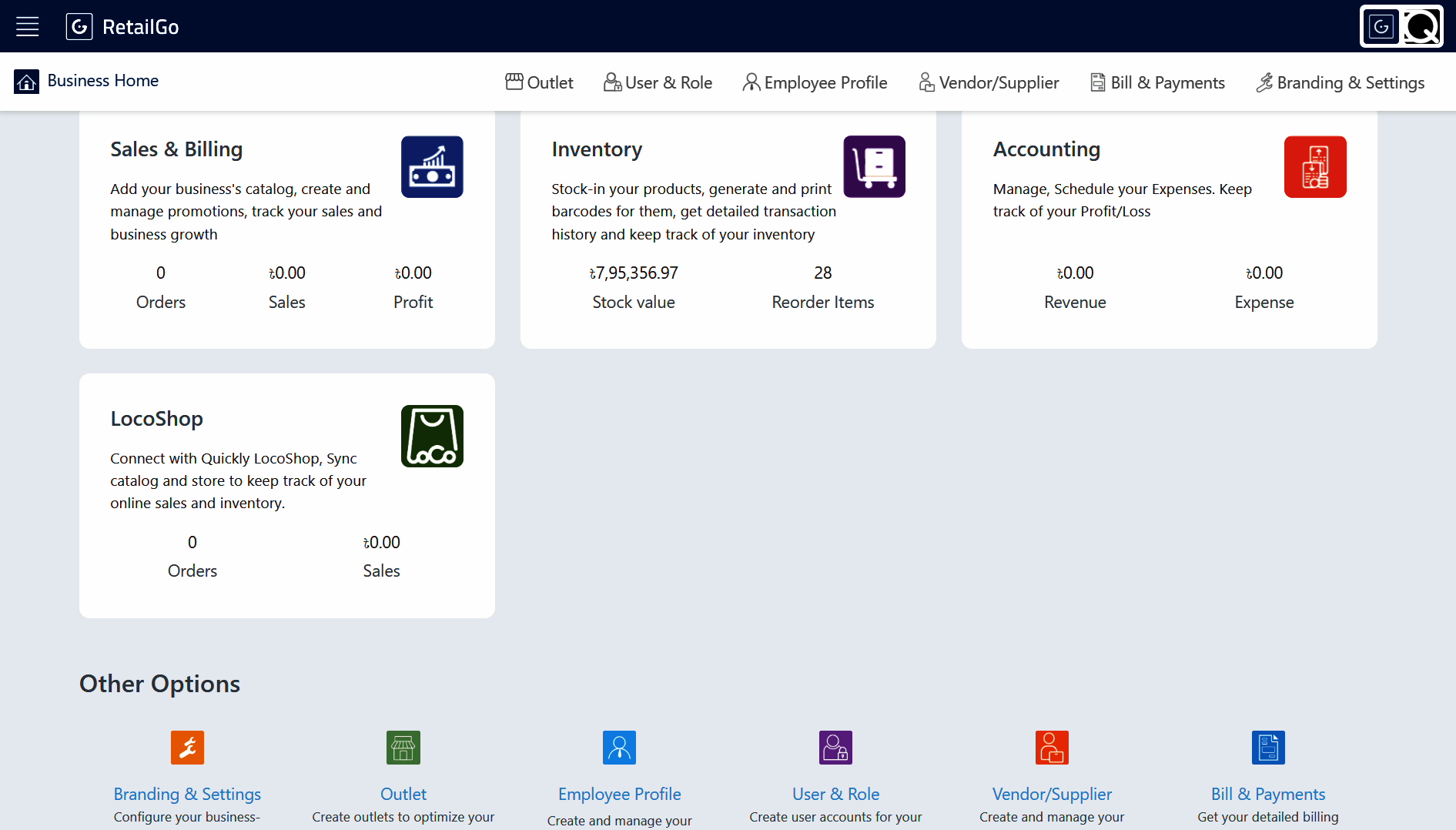Open the Branding & Settings link under Other Options
Image resolution: width=1456 pixels, height=830 pixels.
187,794
